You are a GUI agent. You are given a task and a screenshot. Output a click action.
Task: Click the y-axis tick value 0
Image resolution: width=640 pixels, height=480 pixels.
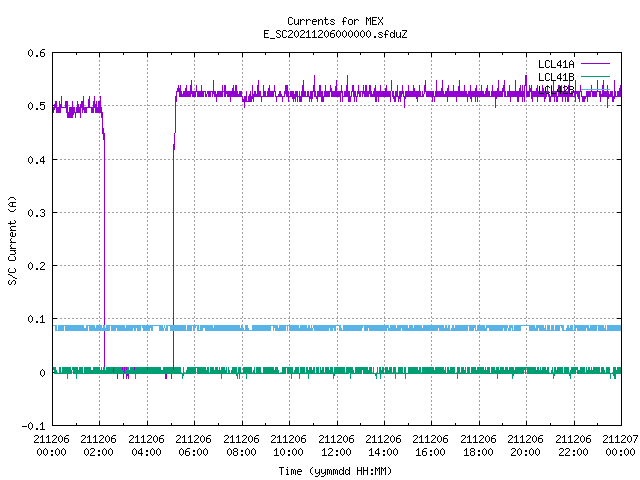pos(42,373)
